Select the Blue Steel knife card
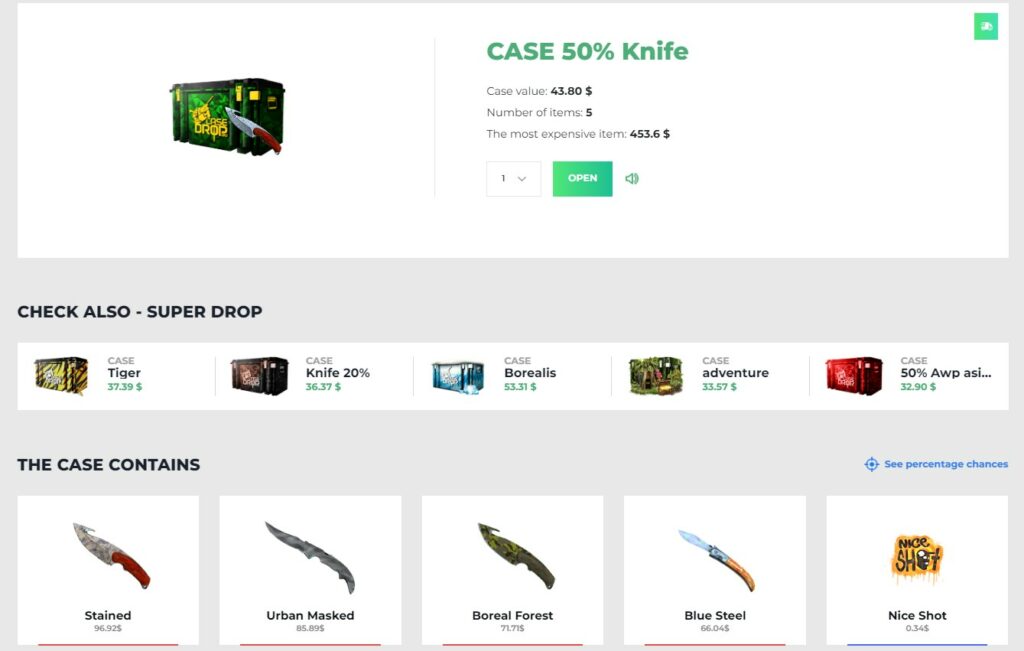 (714, 570)
